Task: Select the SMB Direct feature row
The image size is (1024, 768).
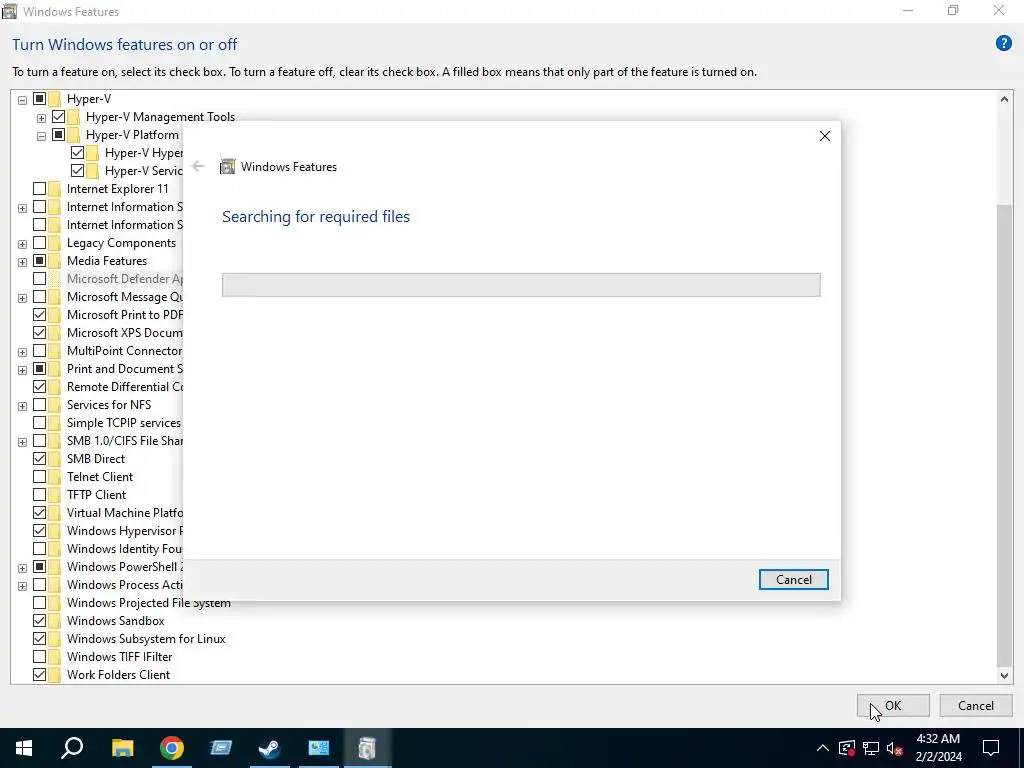Action: 96,458
